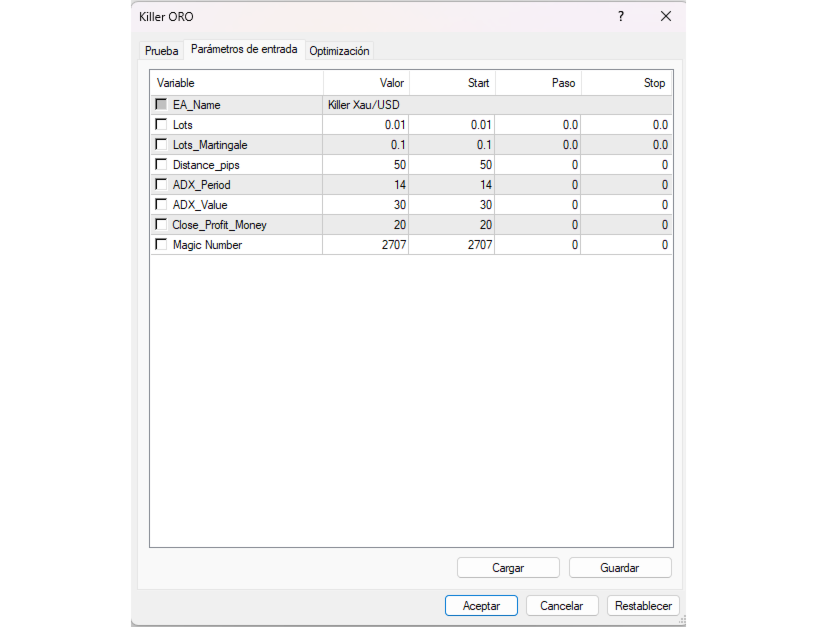837x627 pixels.
Task: Click the Paso column header
Action: pos(538,83)
